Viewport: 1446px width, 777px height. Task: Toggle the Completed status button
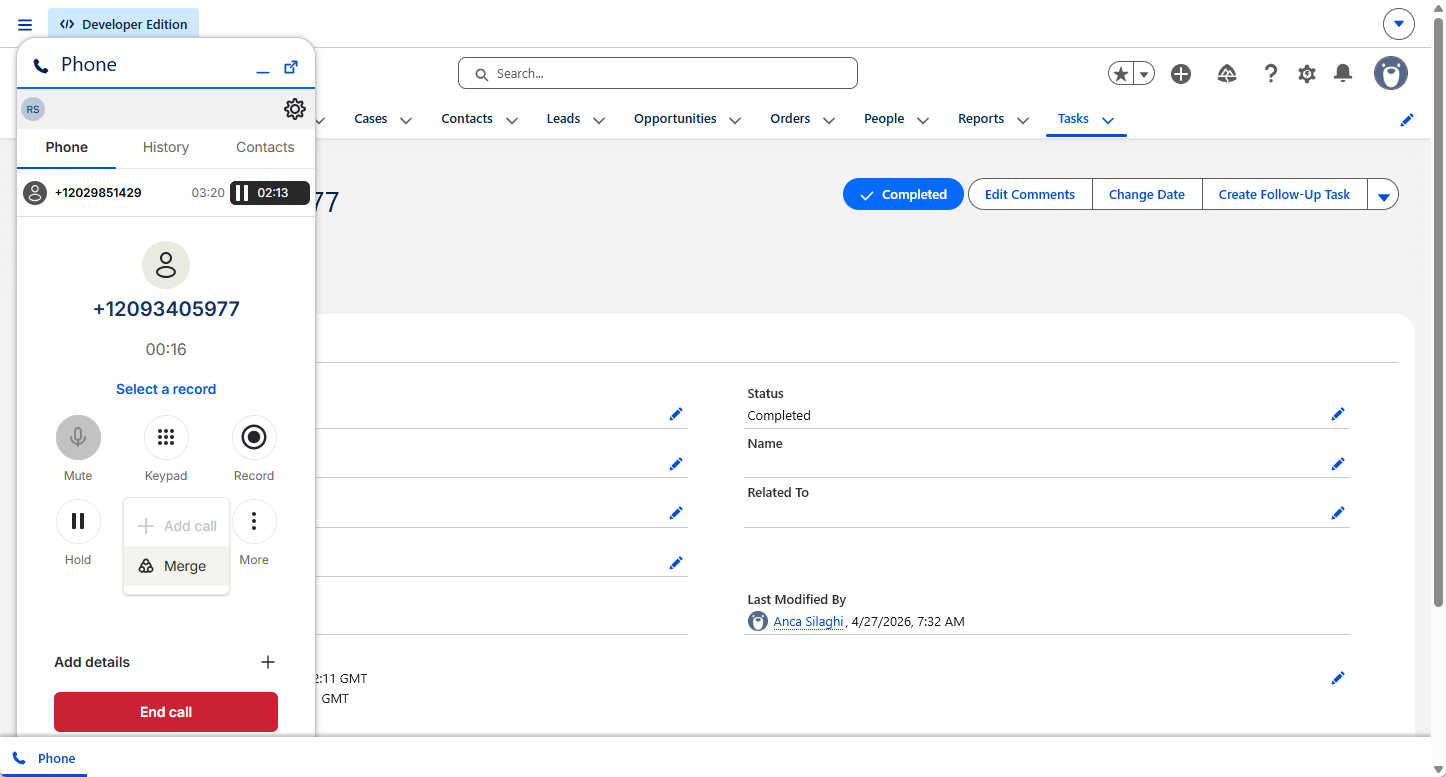(903, 195)
